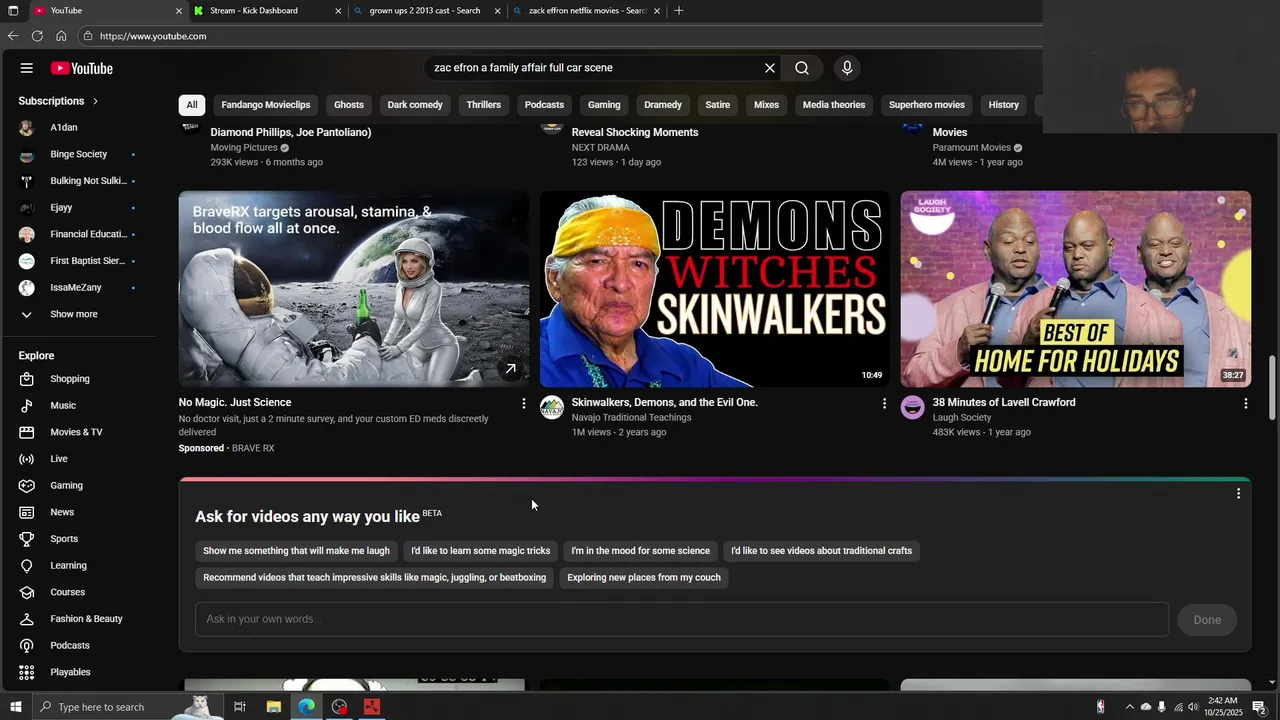Viewport: 1280px width, 720px height.
Task: Click 'I'd like to learn some magic tricks'
Action: click(x=481, y=551)
